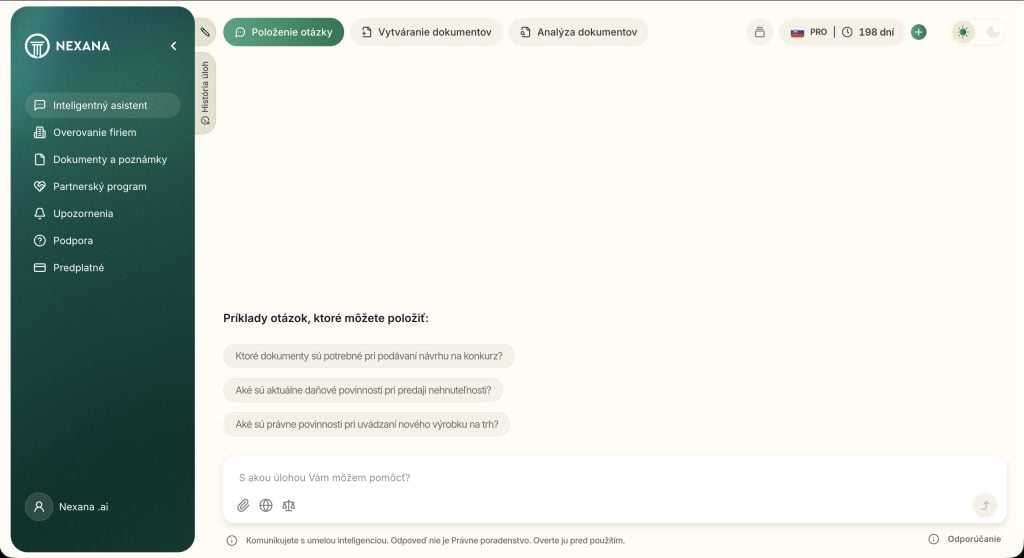Expand the História úloh side panel
1024x558 pixels.
pos(205,94)
